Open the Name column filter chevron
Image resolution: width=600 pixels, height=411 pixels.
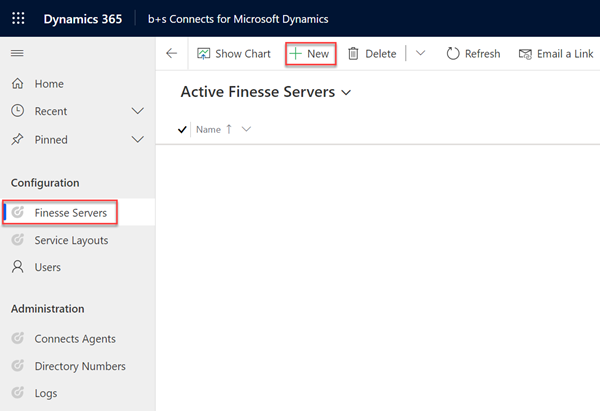tap(246, 129)
